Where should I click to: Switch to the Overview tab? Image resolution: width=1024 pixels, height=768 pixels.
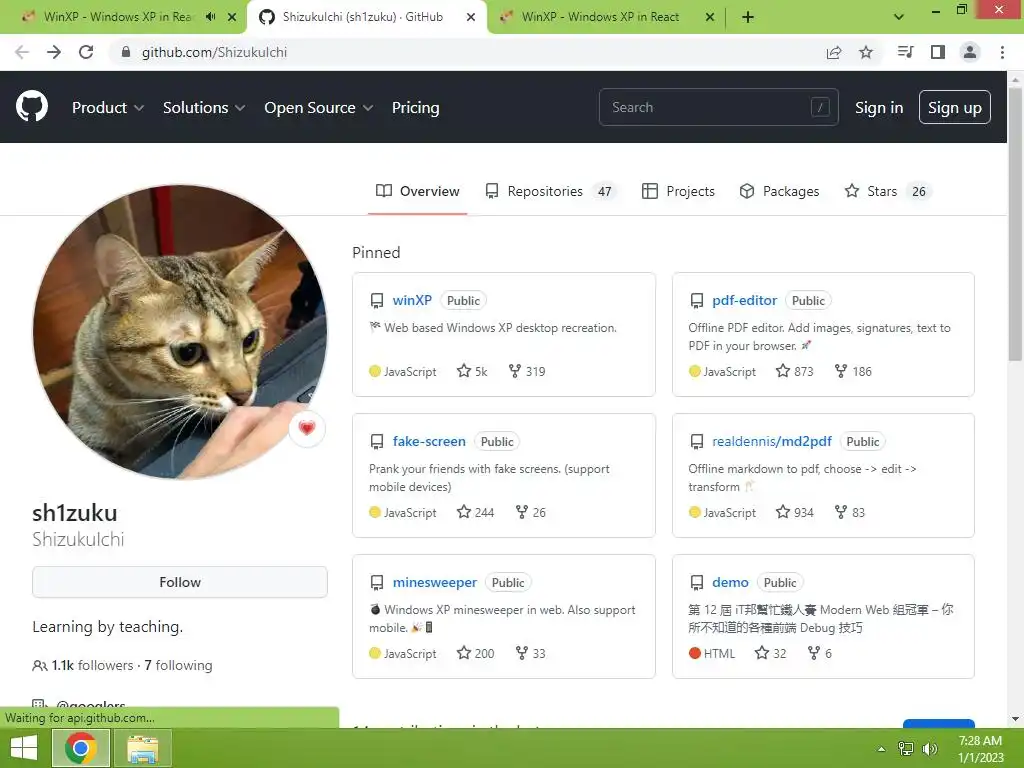click(417, 191)
